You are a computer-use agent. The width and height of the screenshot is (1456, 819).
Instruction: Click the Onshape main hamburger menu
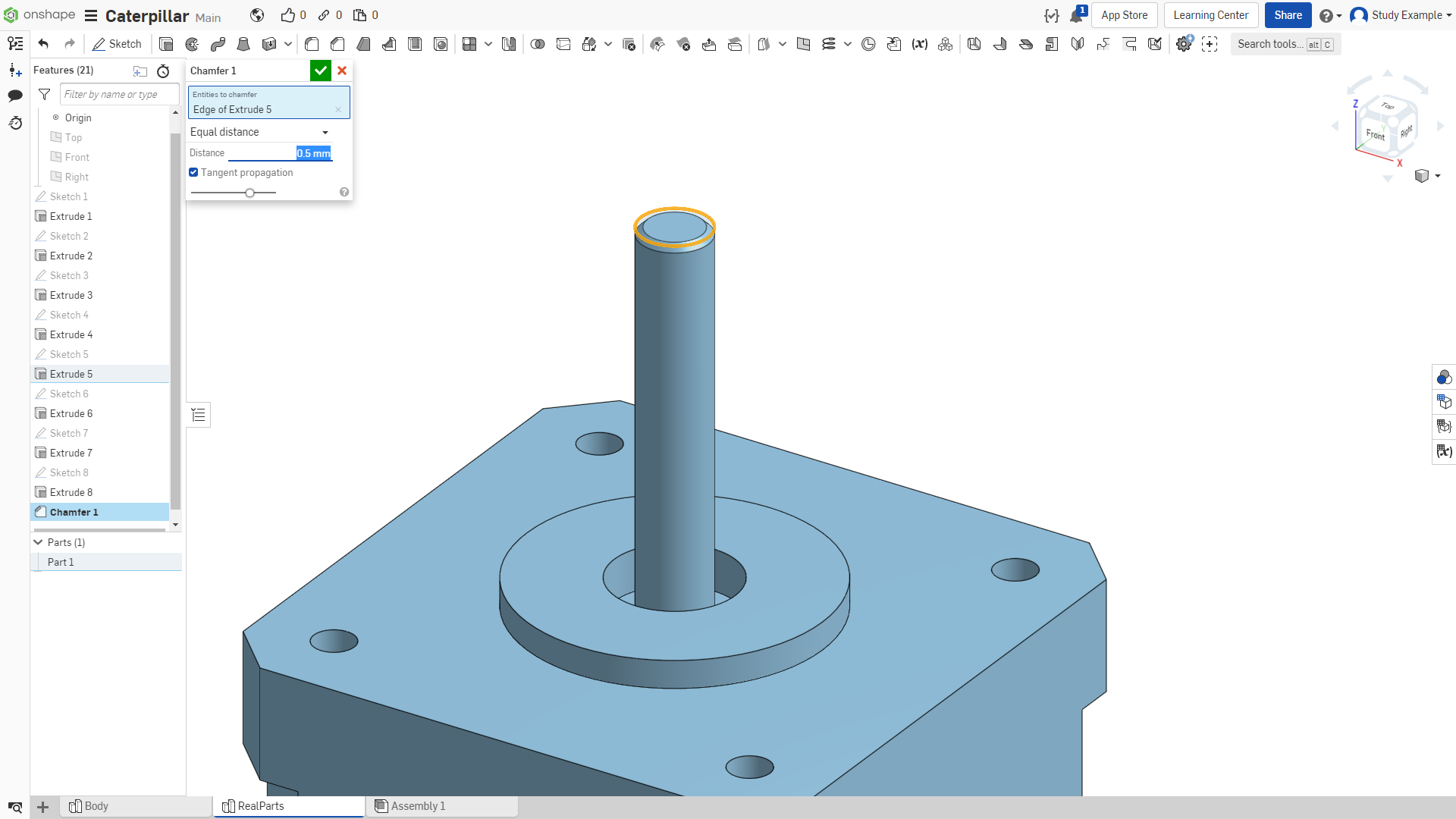91,16
